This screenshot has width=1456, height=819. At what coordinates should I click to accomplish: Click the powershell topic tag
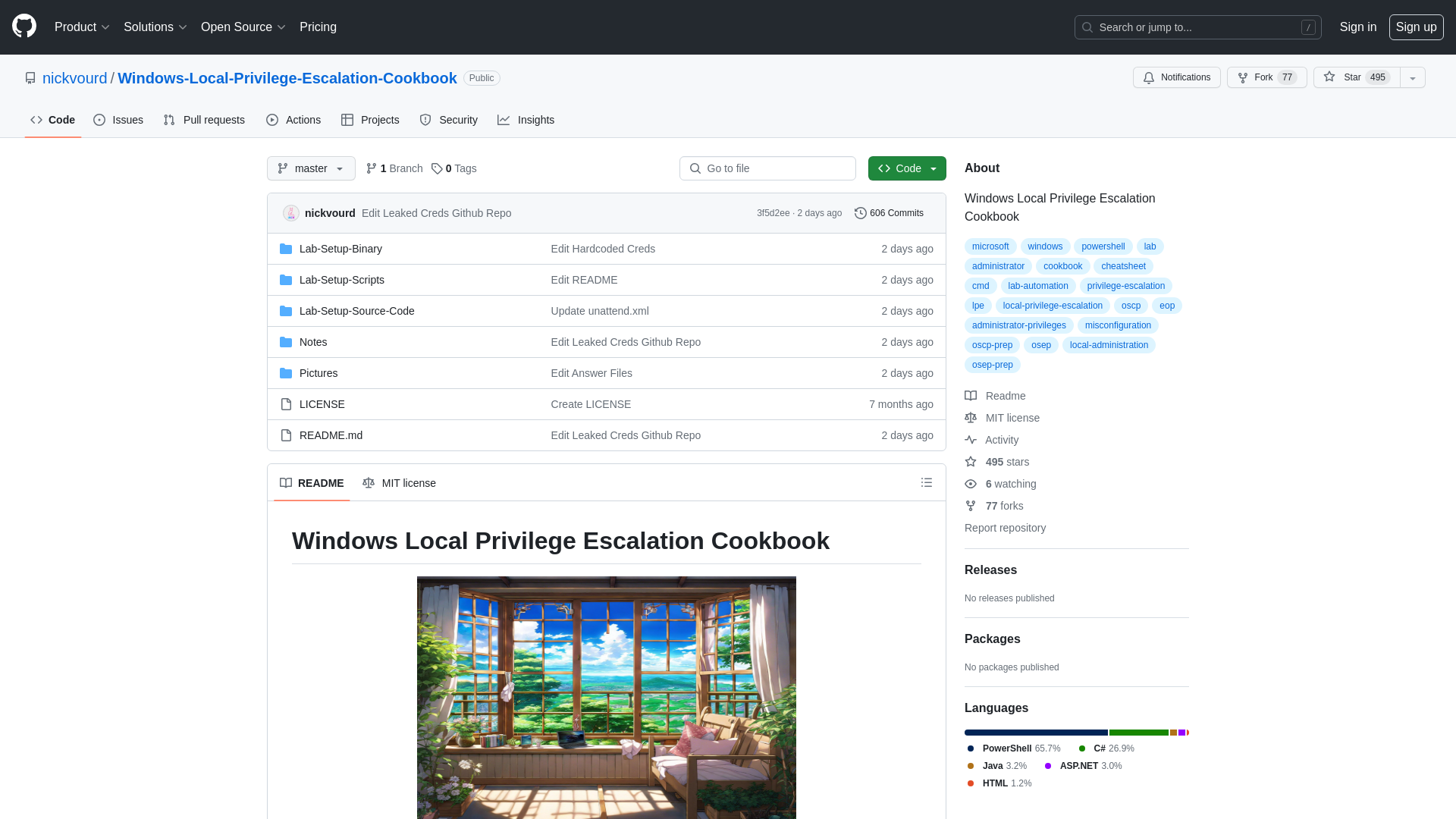point(1103,246)
